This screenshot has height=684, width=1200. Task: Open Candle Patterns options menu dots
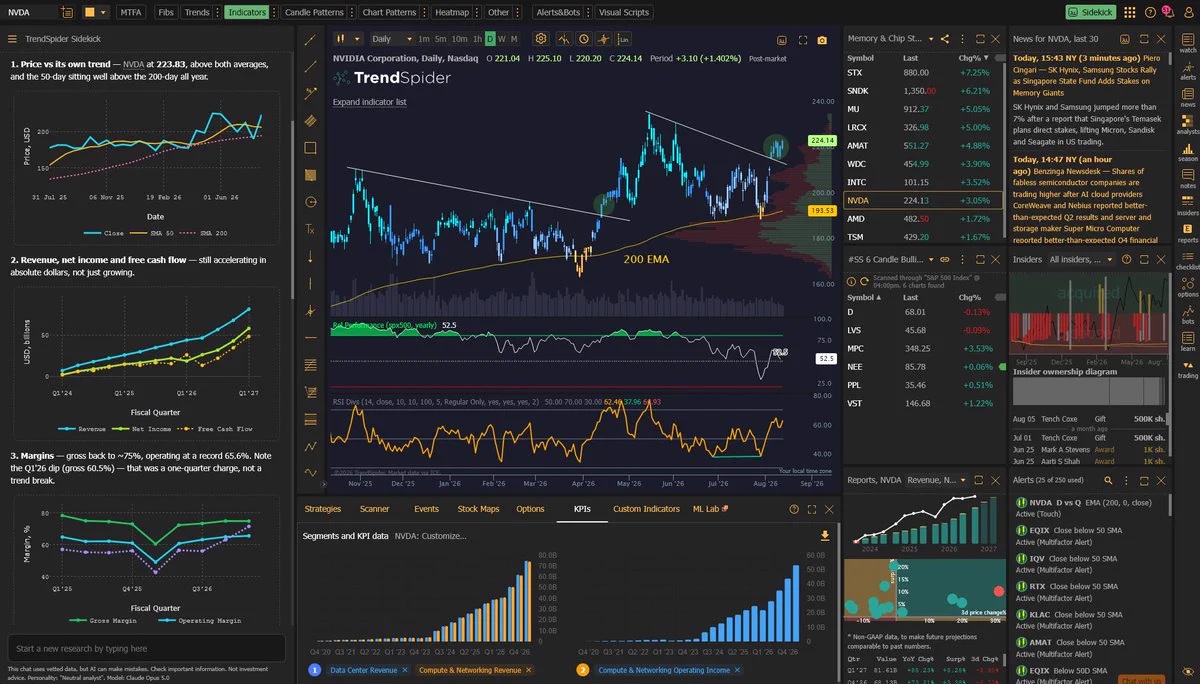click(351, 12)
